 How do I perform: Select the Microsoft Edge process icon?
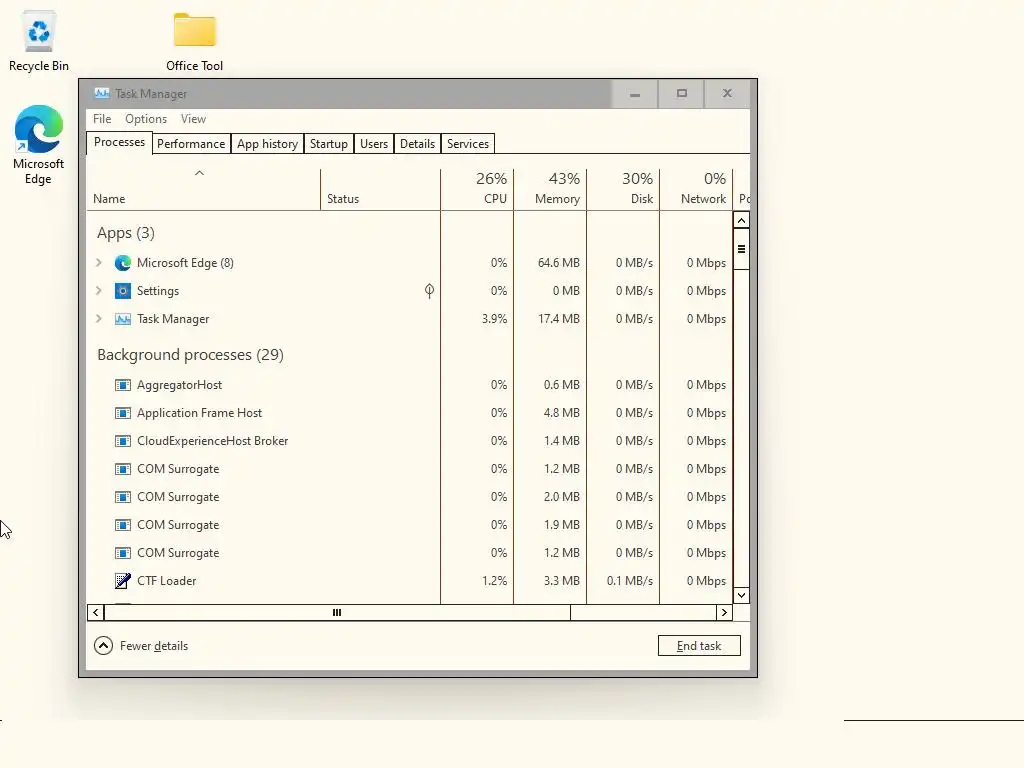coord(123,263)
